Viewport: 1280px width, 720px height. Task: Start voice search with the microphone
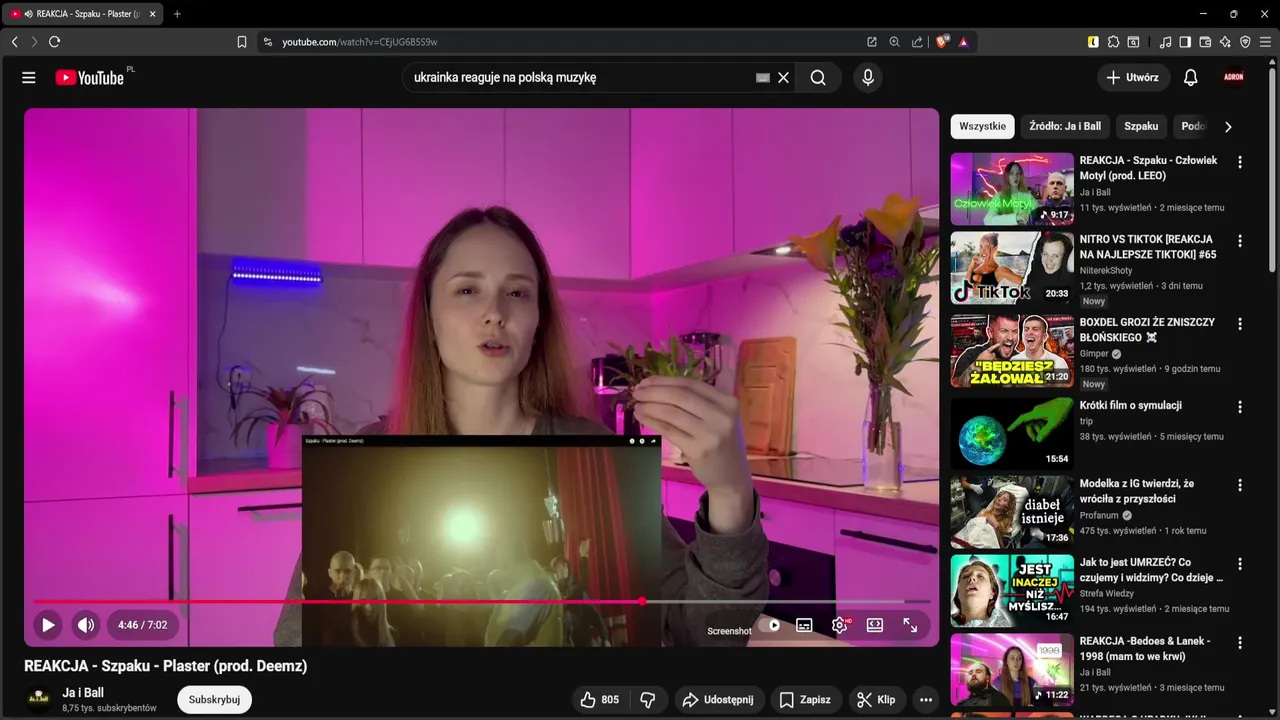point(868,77)
